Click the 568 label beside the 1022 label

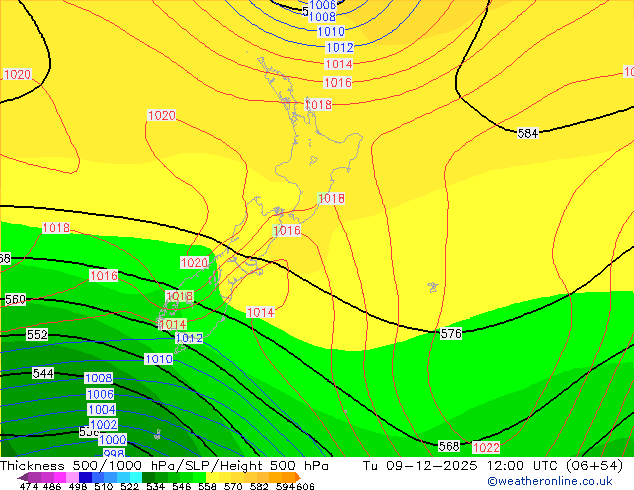[449, 446]
